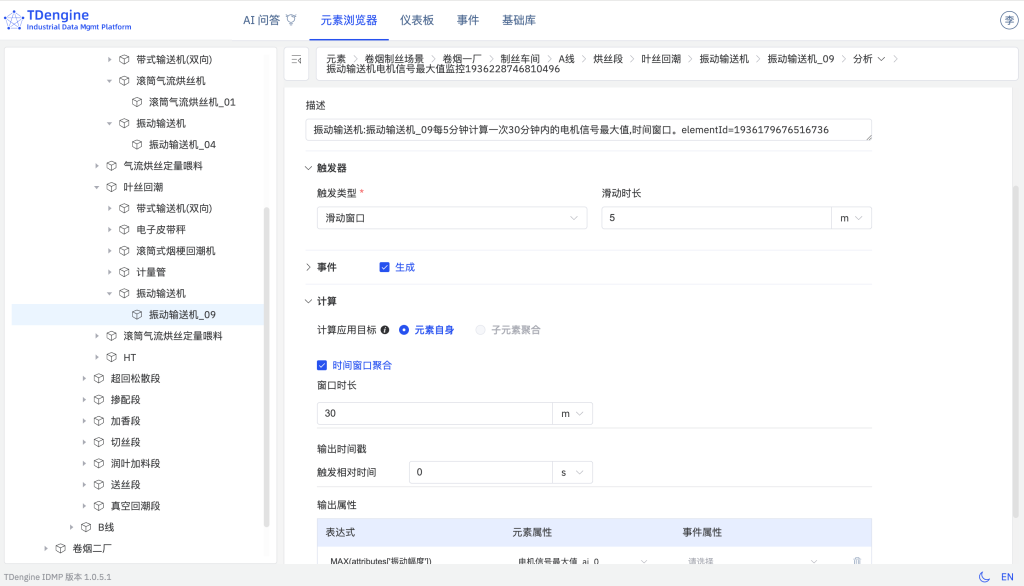The height and width of the screenshot is (586, 1024).
Task: Open the AI 问答 filter icon
Action: (x=293, y=18)
